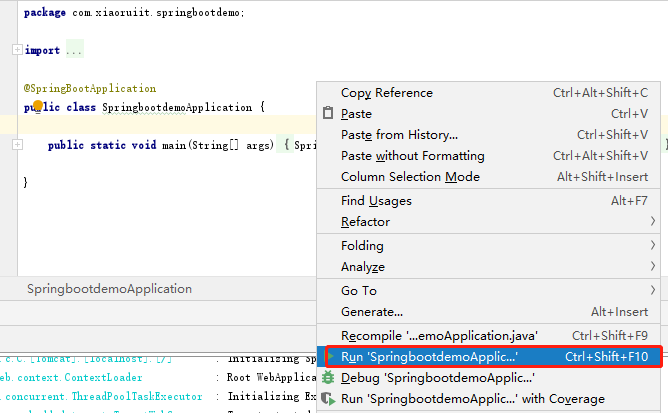Select Paste in the context menu
668x413 pixels.
click(x=489, y=113)
